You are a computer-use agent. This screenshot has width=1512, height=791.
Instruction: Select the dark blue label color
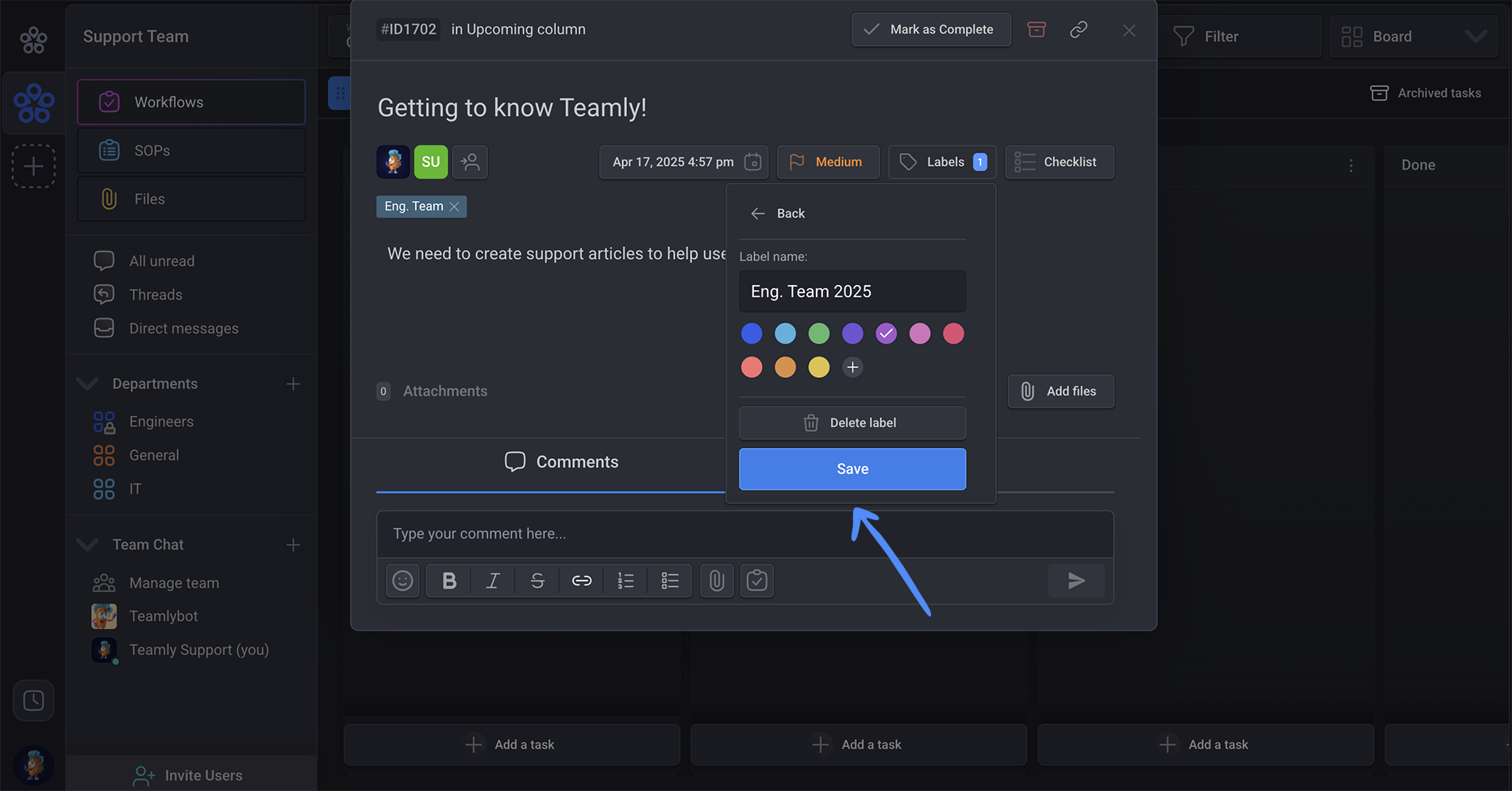coord(752,334)
